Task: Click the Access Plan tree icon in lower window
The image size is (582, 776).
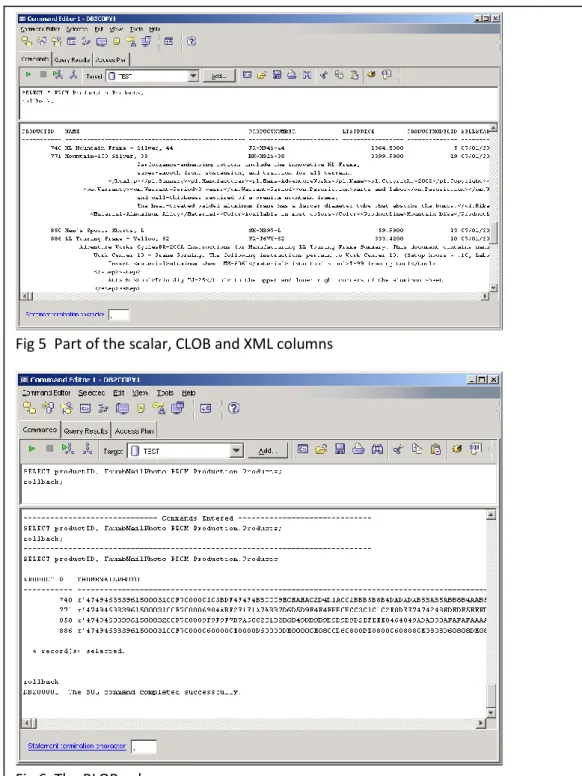Action: [88, 449]
